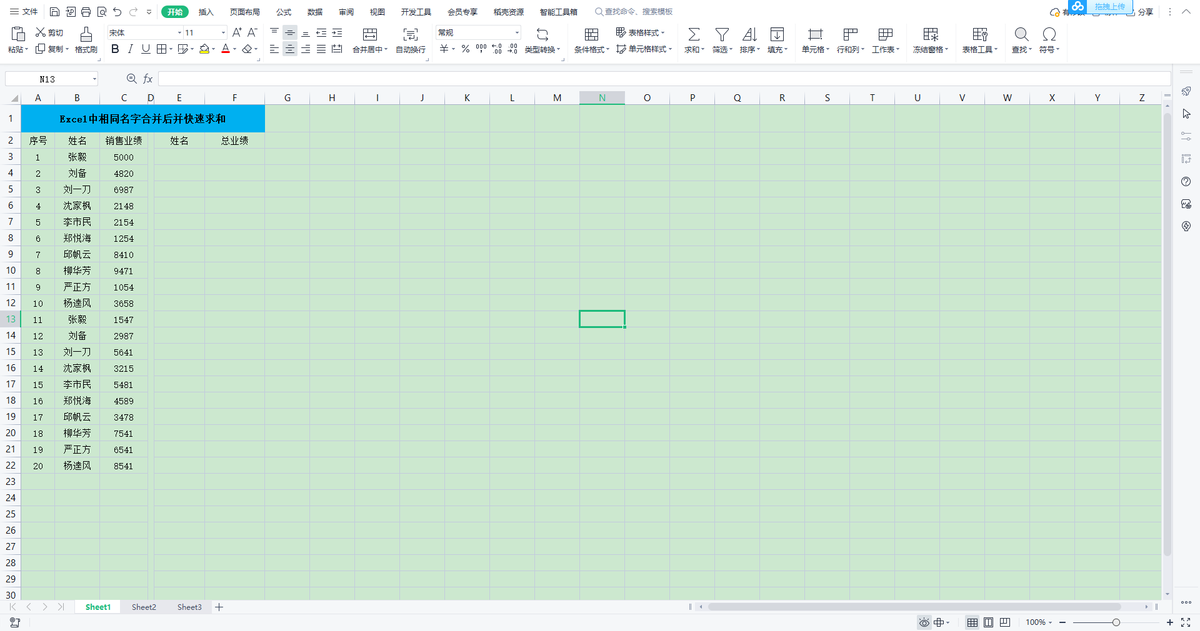This screenshot has height=631, width=1200.
Task: Toggle Underline formatting
Action: [146, 49]
